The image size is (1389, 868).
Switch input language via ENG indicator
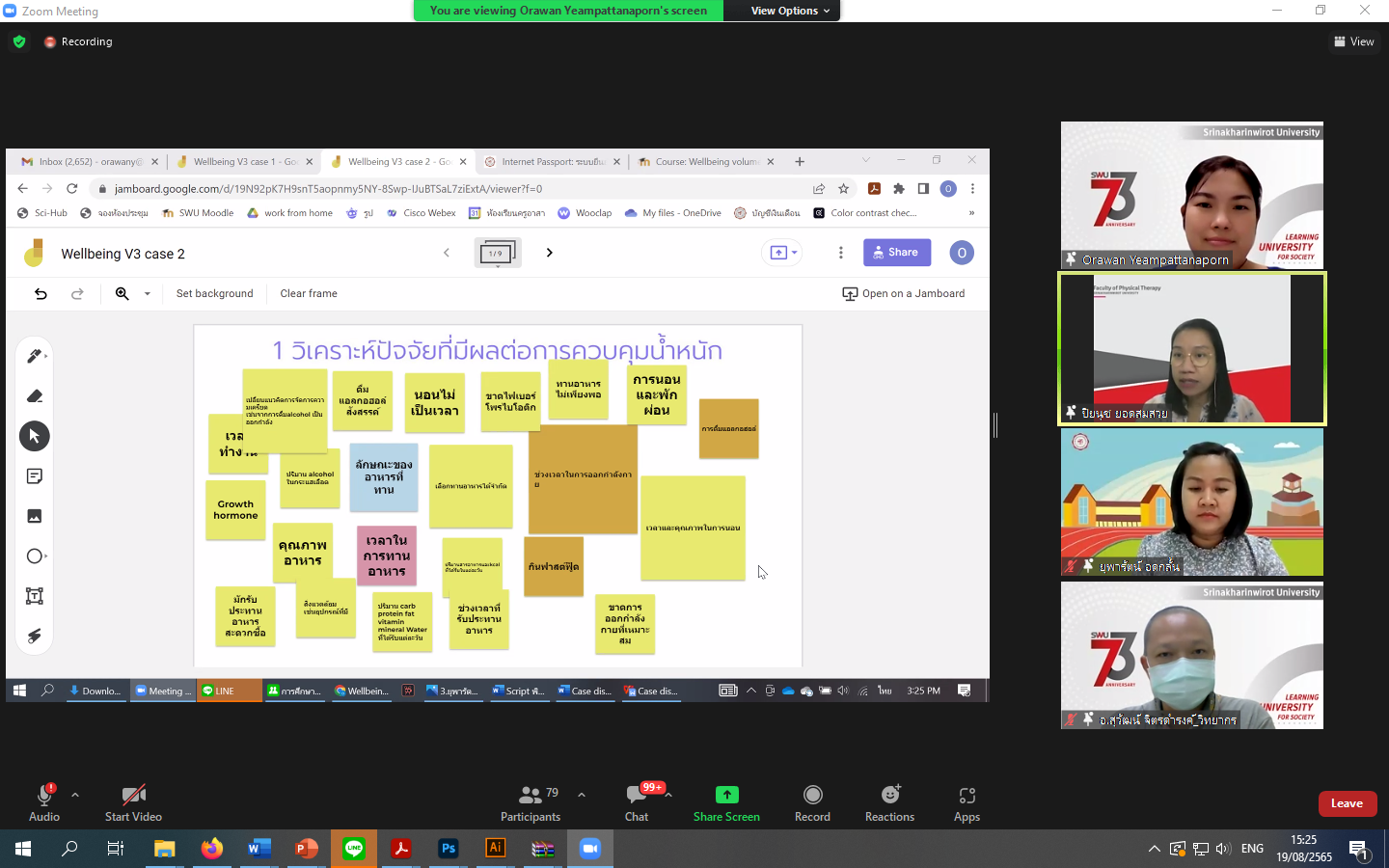1252,849
